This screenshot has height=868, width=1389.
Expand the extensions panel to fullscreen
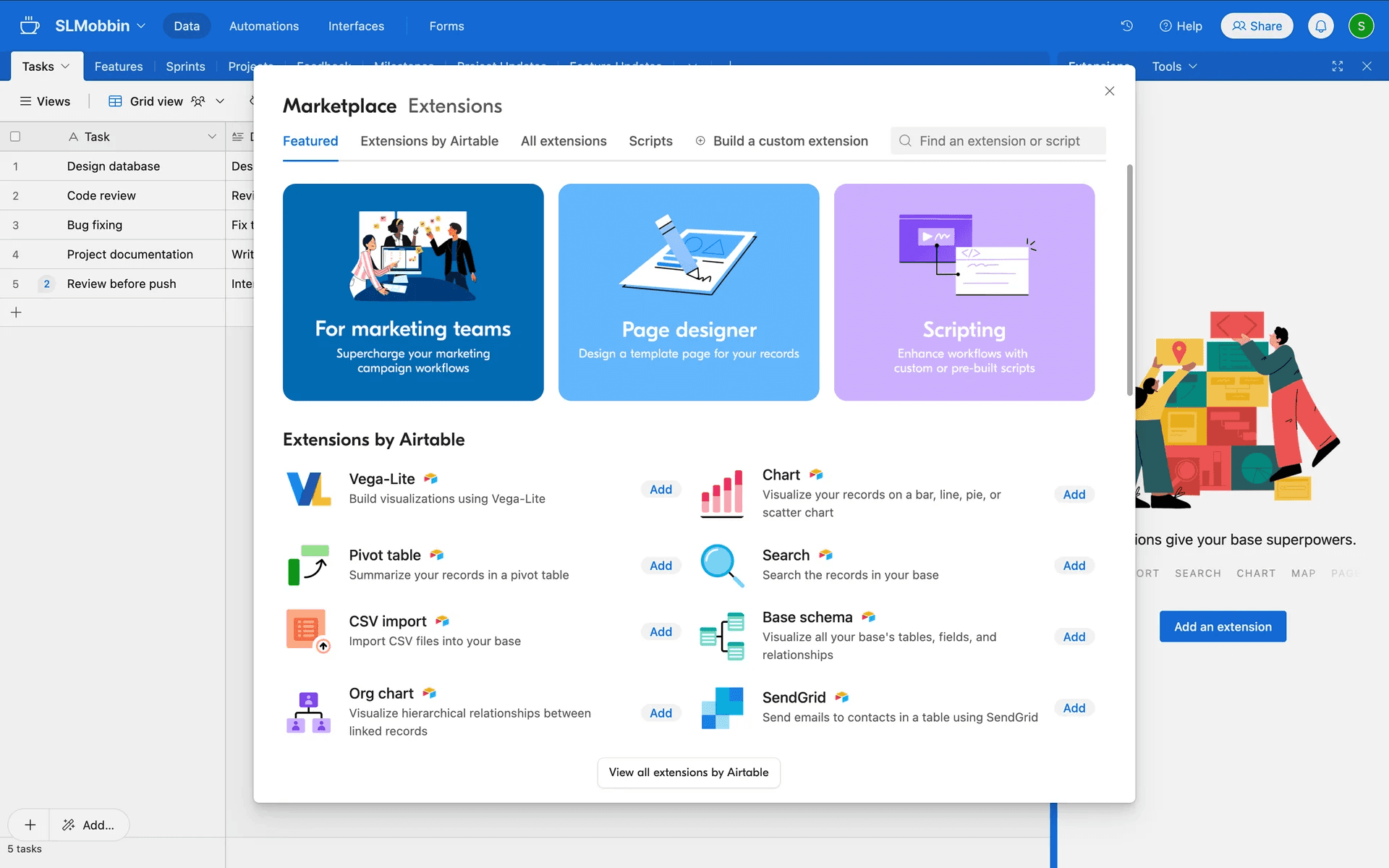coord(1337,67)
